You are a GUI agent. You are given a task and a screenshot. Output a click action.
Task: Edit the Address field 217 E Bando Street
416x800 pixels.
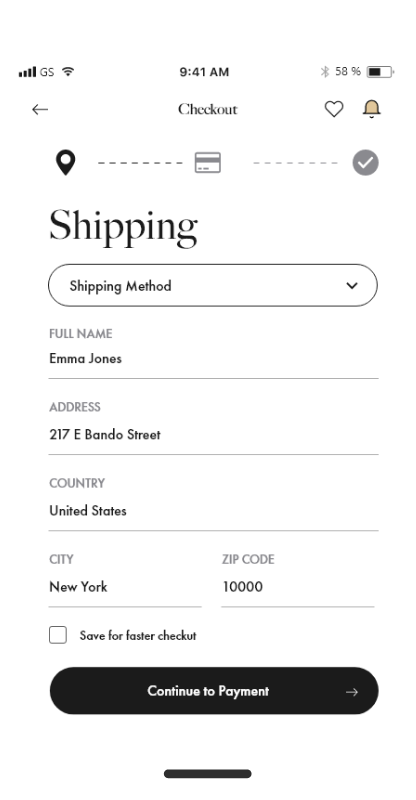[x=213, y=435]
